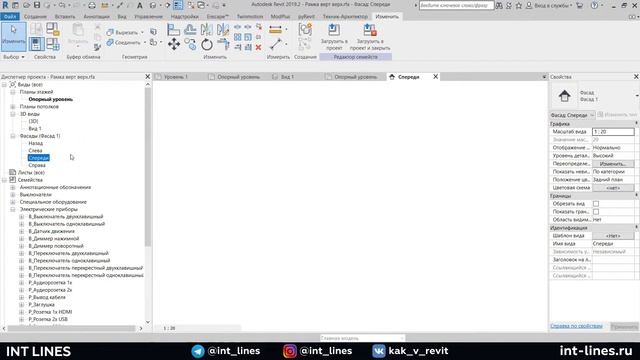Viewport: 640px width, 360px height.
Task: Choose Mirror by drawing axis tool
Action: coord(223,30)
